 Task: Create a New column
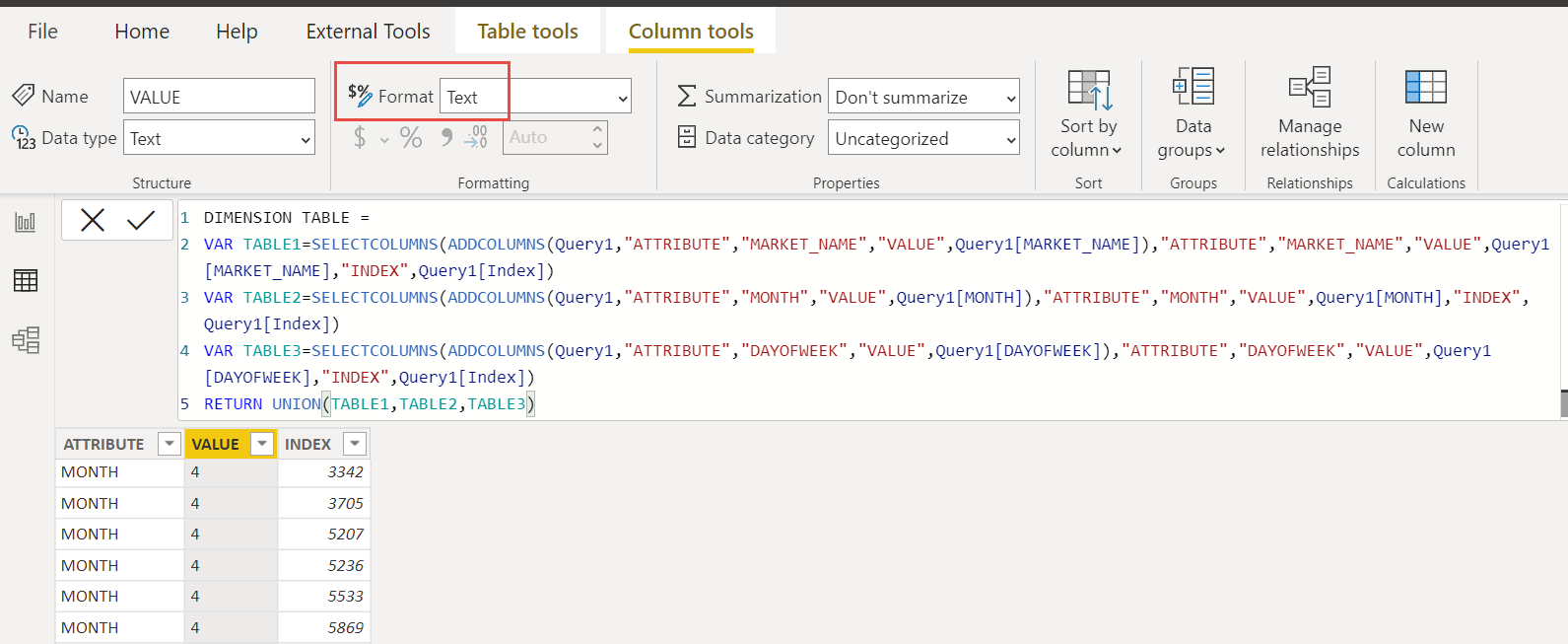click(x=1426, y=112)
